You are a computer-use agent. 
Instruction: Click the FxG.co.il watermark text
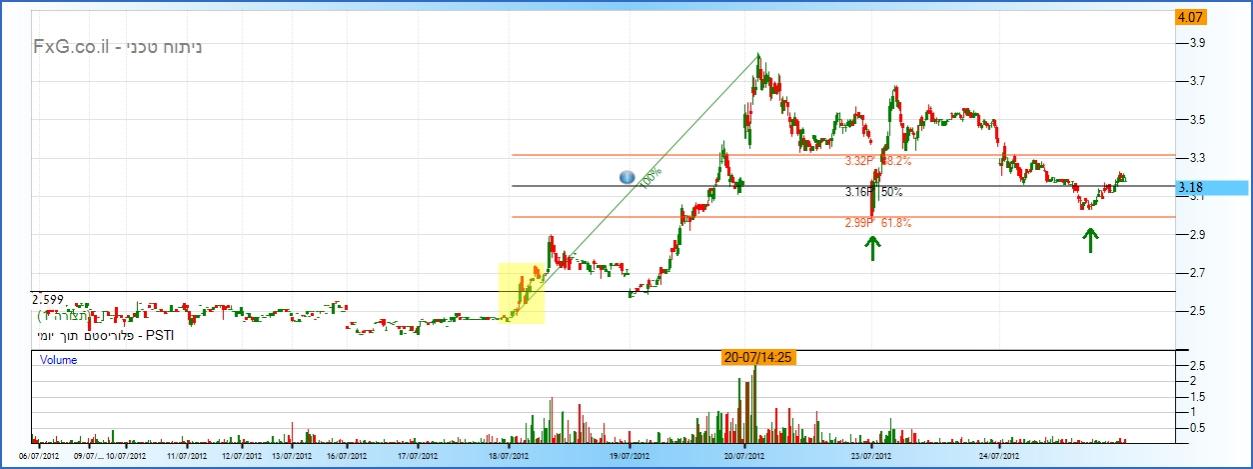pyautogui.click(x=110, y=47)
